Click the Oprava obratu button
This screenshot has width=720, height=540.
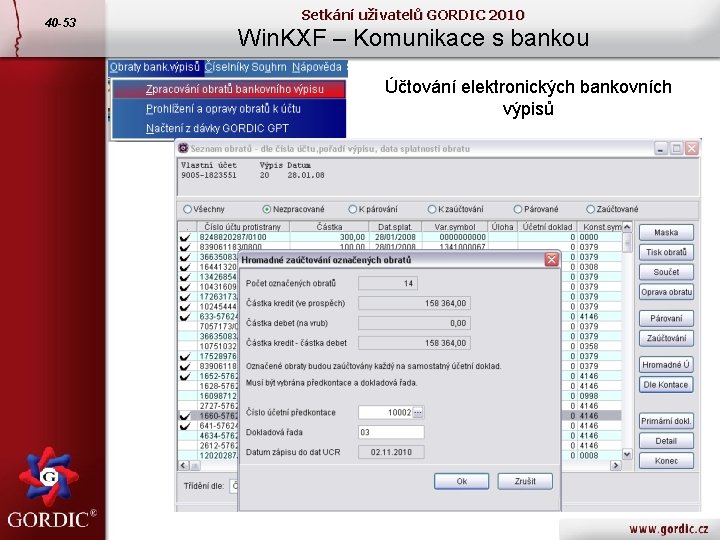pos(666,292)
